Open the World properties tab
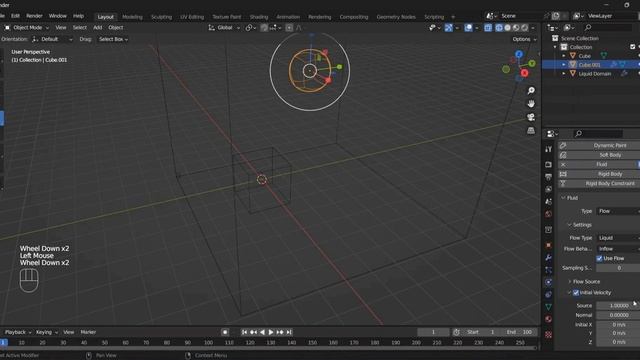 pos(548,214)
